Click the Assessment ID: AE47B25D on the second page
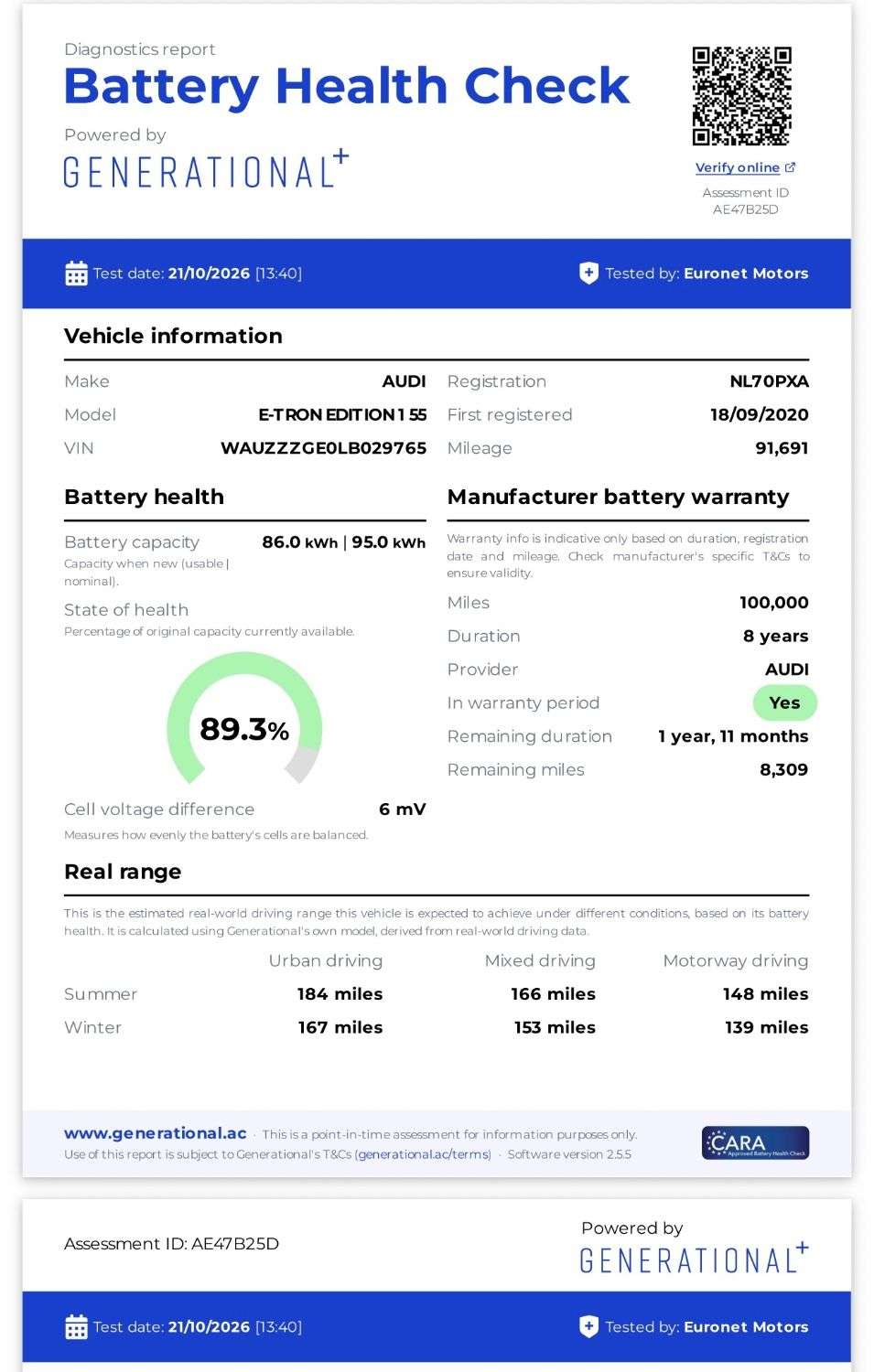The height and width of the screenshot is (1372, 874). (171, 1244)
